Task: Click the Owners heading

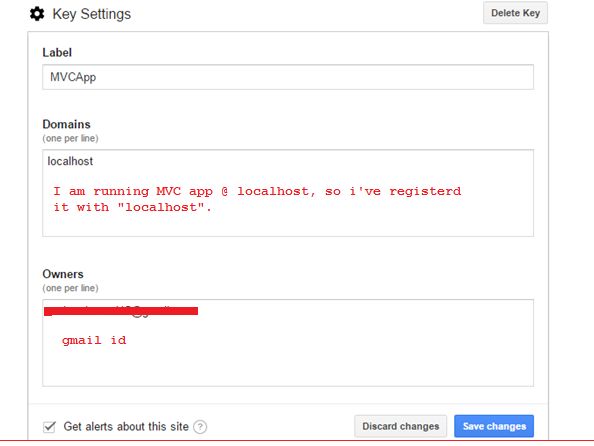Action: pos(63,274)
